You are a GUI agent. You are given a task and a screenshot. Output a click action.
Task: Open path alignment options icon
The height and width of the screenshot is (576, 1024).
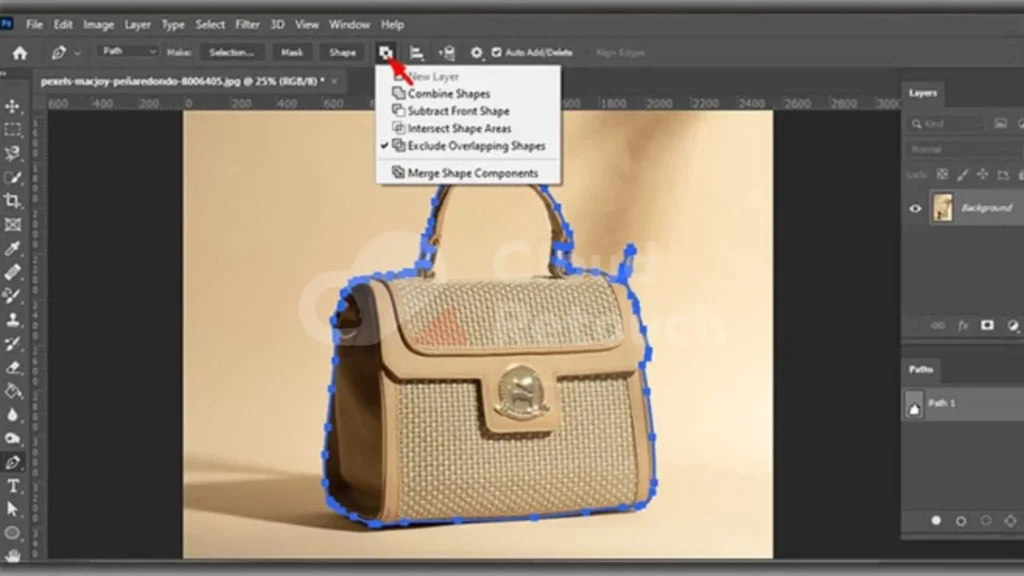417,52
